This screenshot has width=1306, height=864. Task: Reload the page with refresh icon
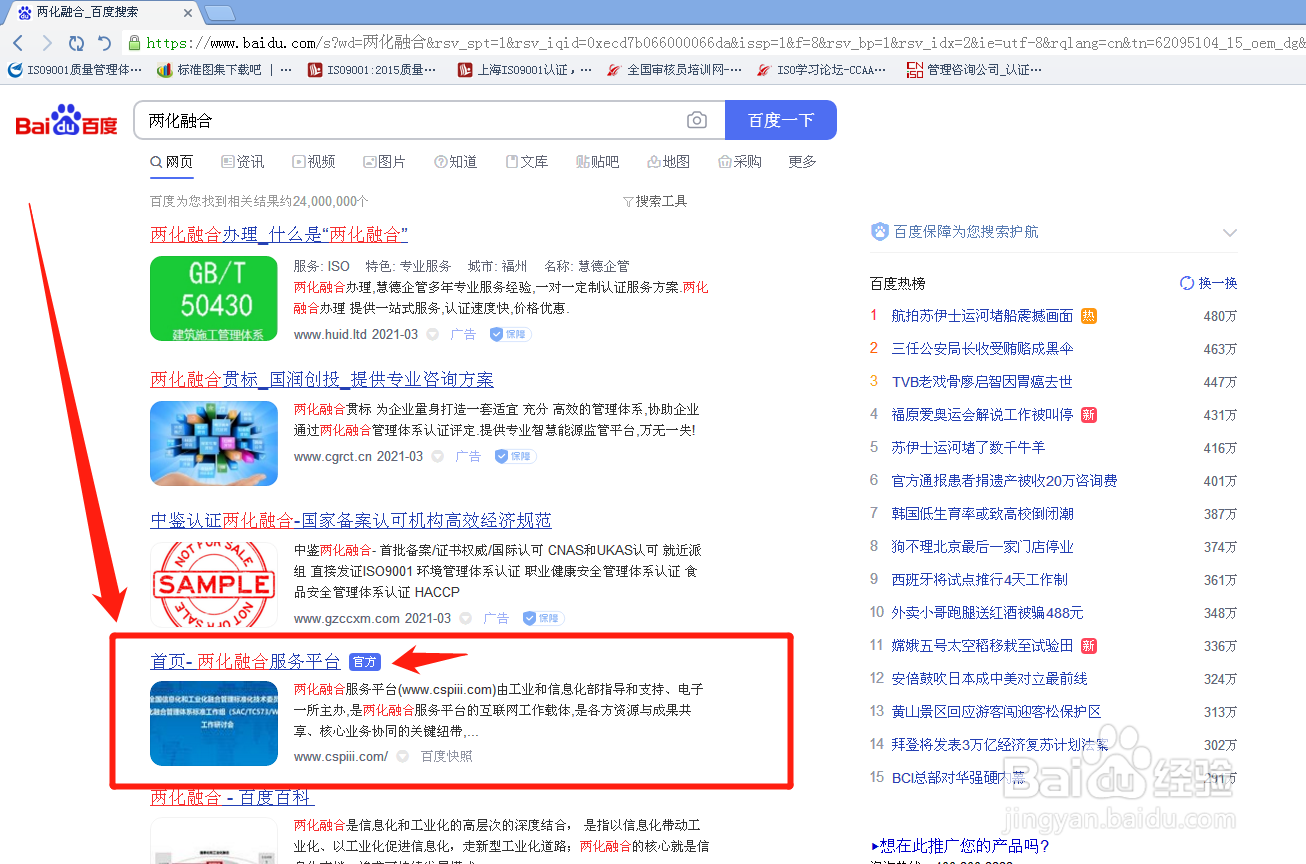pyautogui.click(x=76, y=43)
